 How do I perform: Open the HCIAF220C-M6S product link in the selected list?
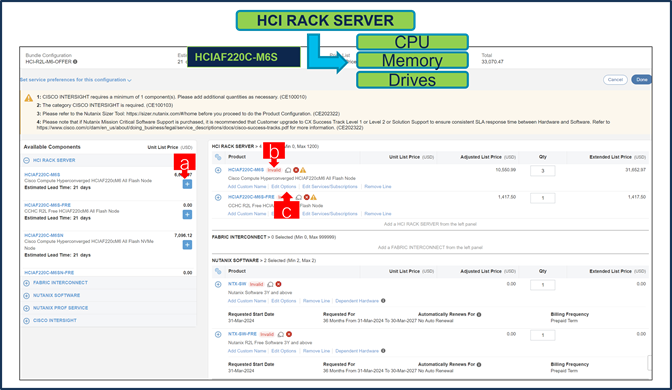(x=246, y=170)
